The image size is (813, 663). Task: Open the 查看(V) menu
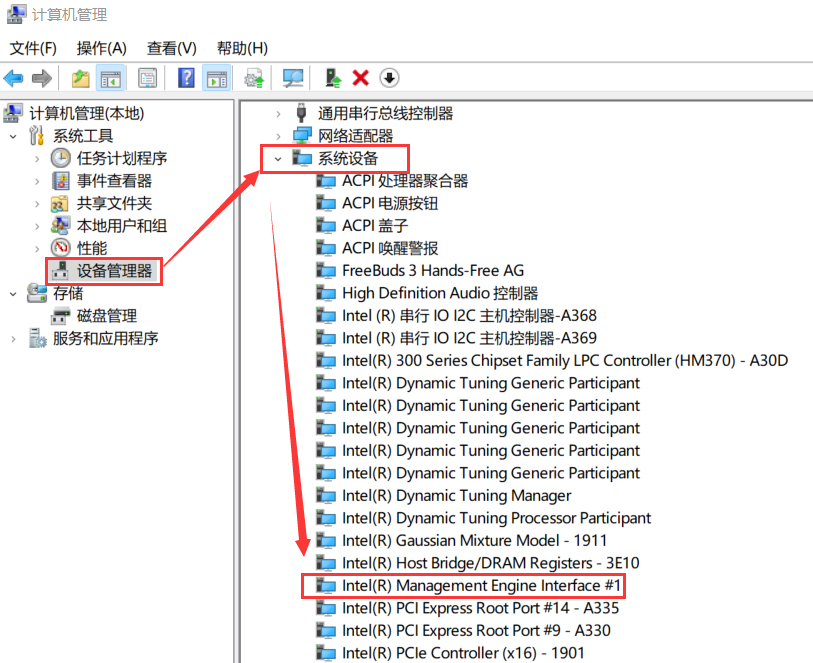[x=172, y=48]
